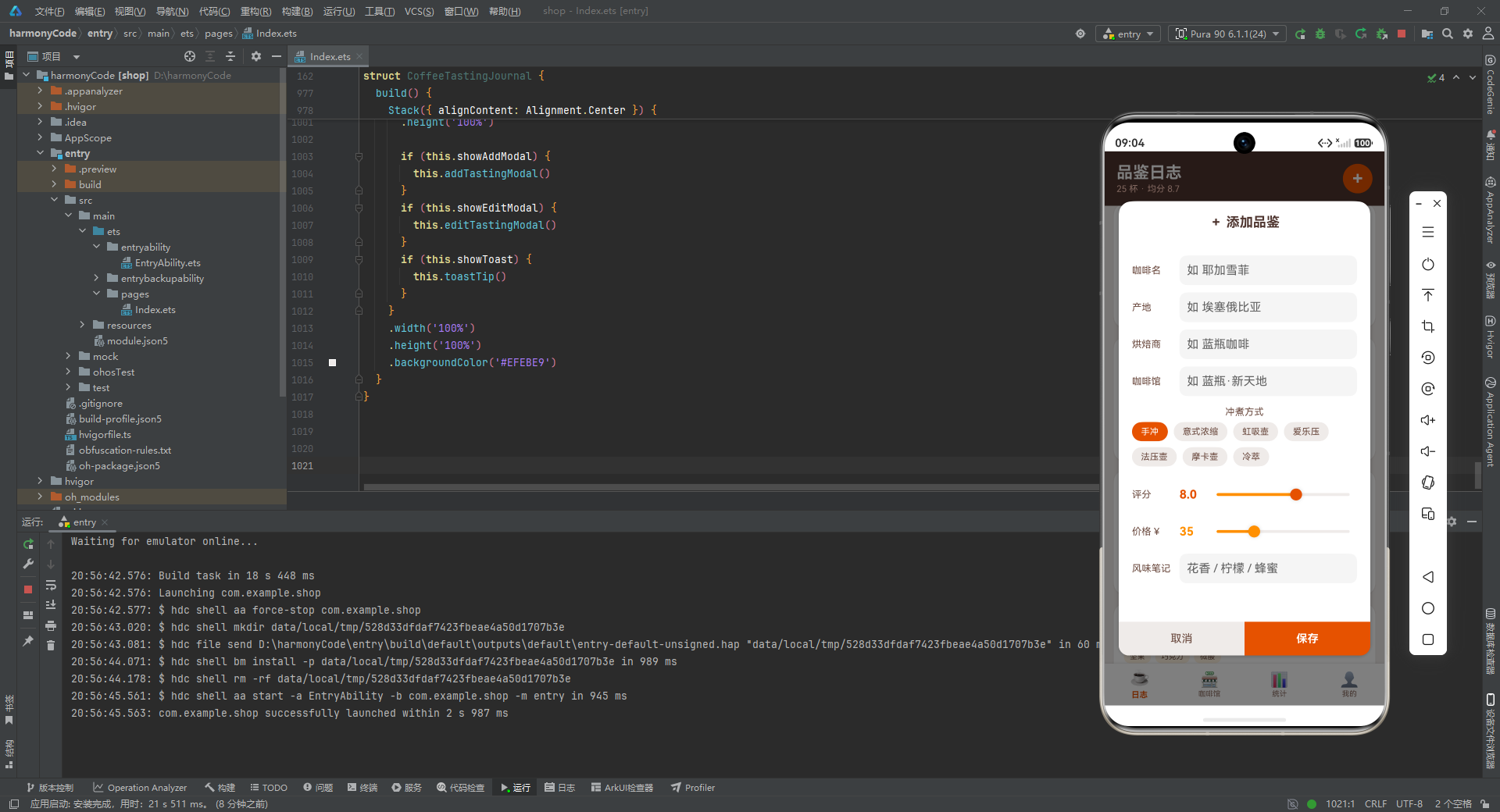Click emulator power button icon
This screenshot has height=812, width=1500.
(1428, 264)
